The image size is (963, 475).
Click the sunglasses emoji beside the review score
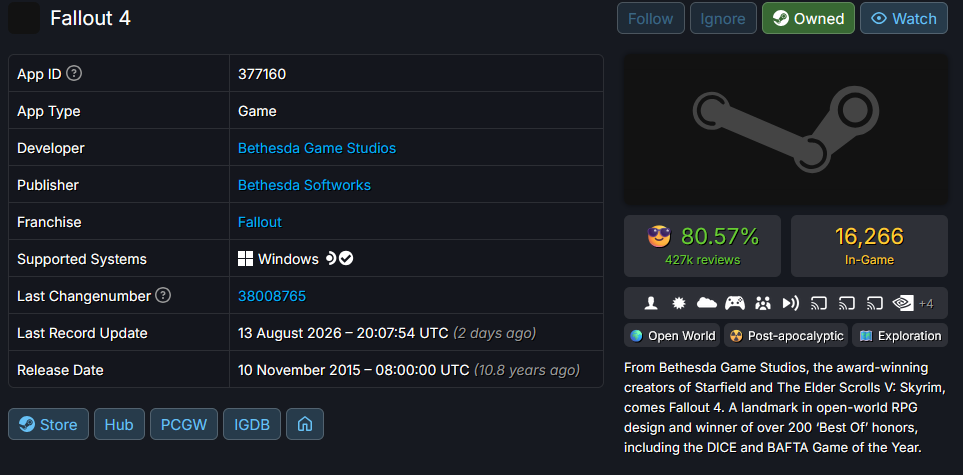(660, 237)
